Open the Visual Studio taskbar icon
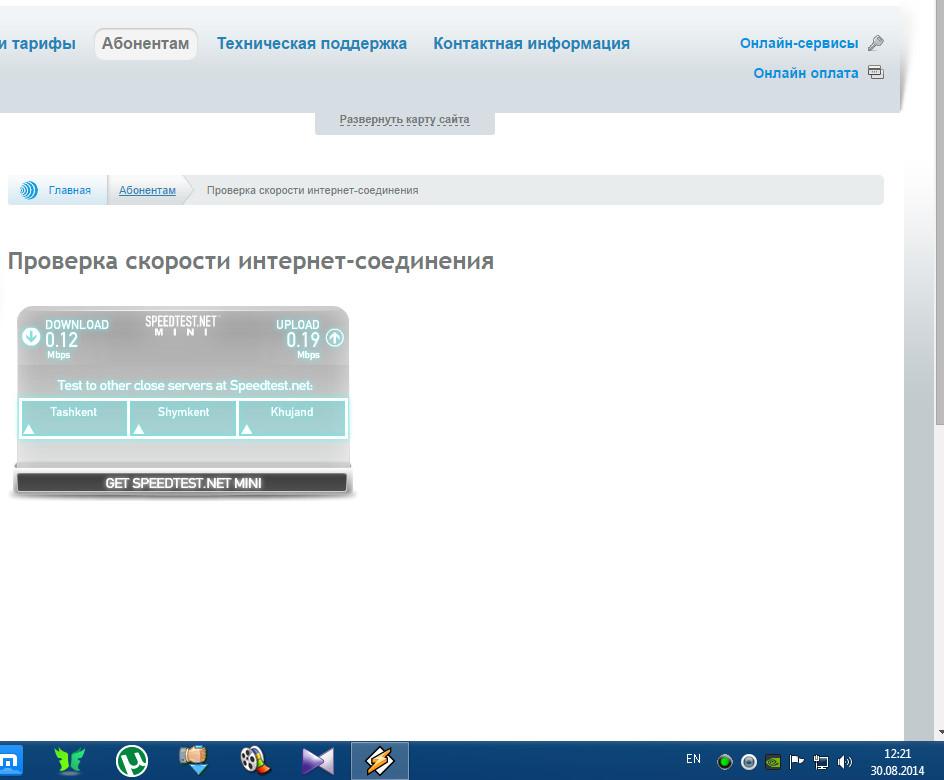The image size is (944, 780). tap(317, 761)
